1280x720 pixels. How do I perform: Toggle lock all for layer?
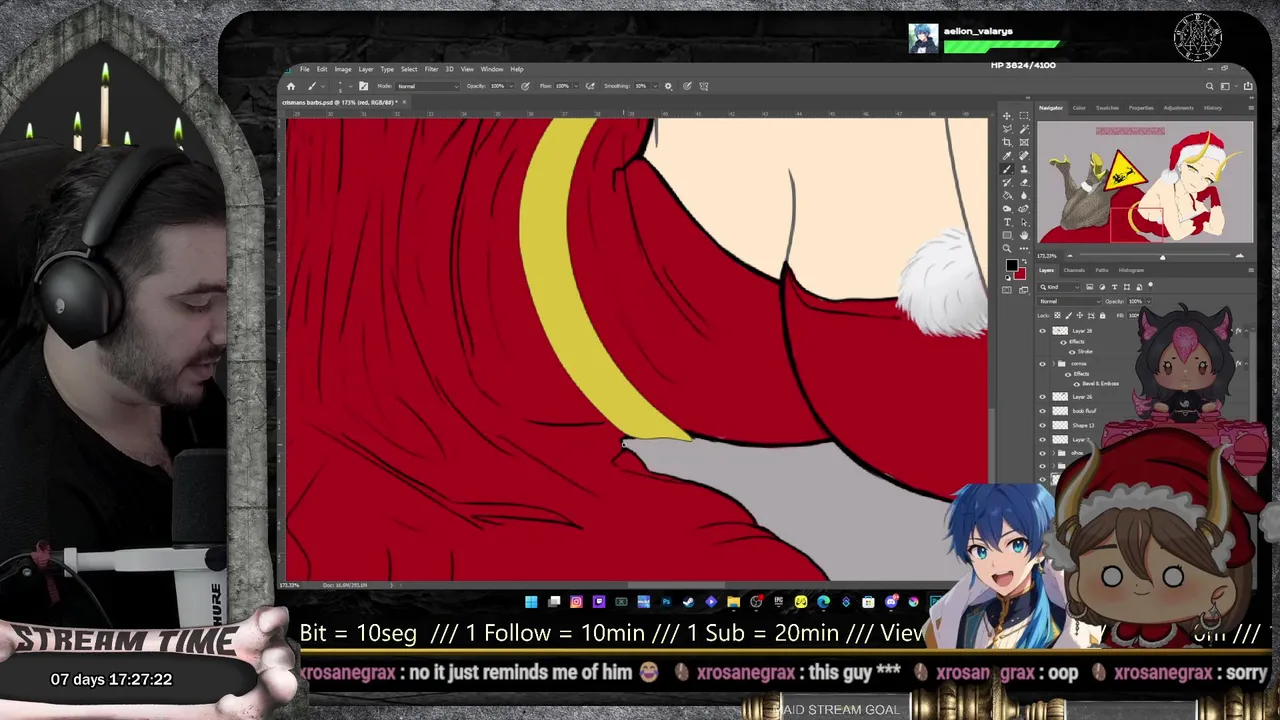coord(1102,315)
